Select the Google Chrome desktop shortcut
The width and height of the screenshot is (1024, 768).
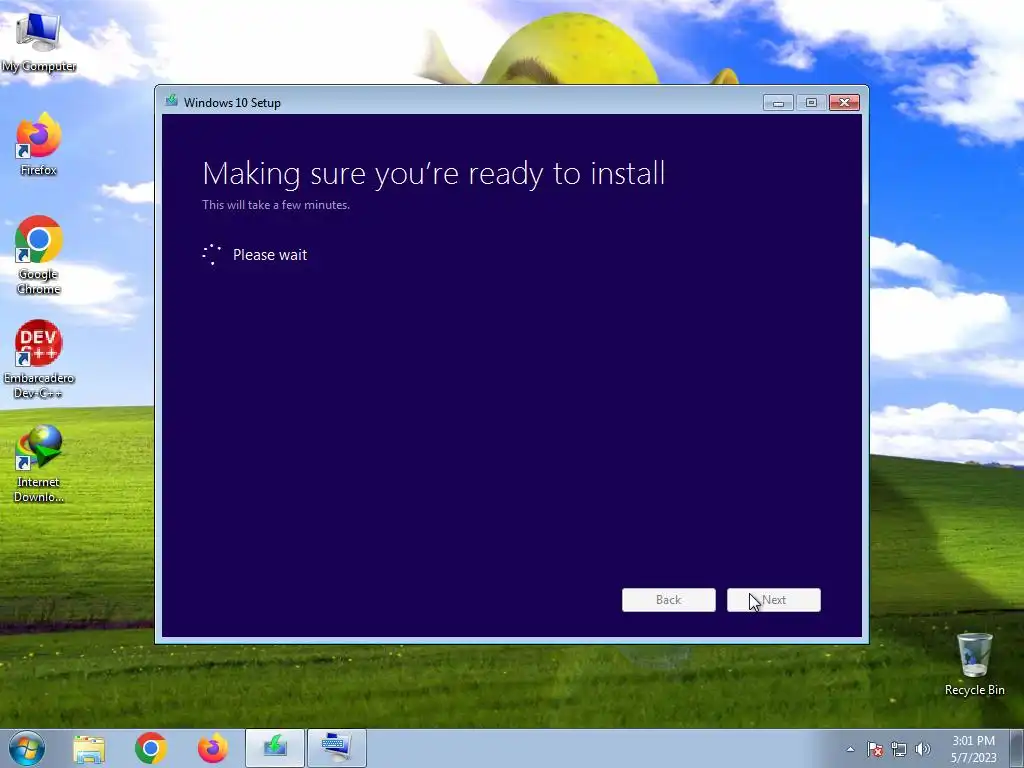pos(39,255)
